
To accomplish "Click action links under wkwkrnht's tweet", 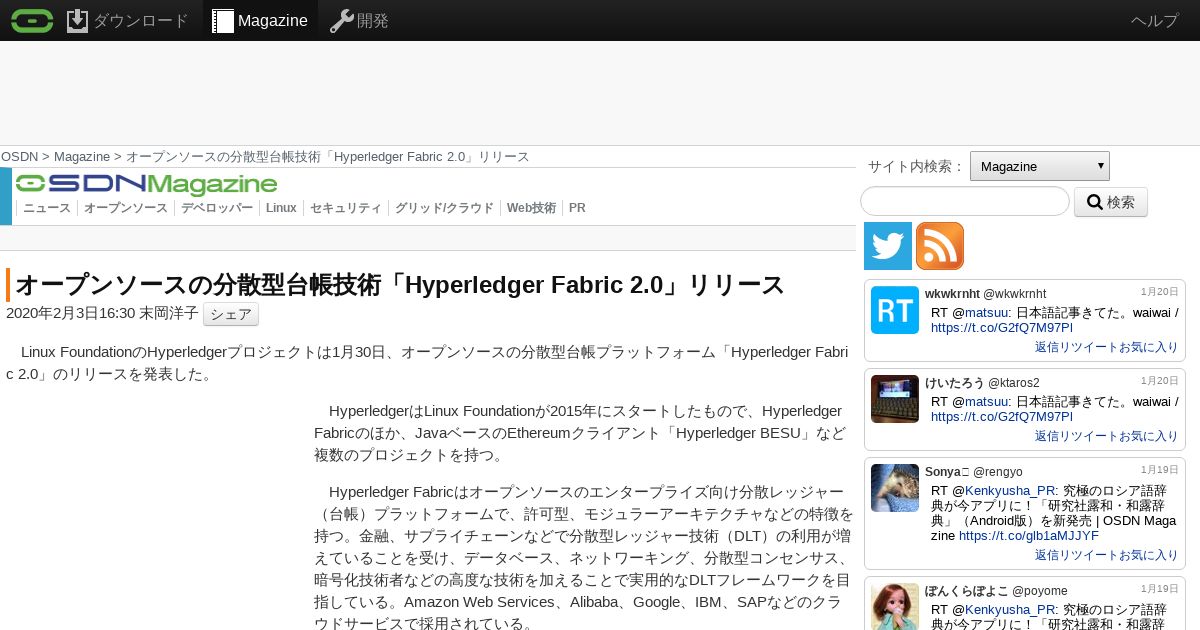I will 1106,347.
